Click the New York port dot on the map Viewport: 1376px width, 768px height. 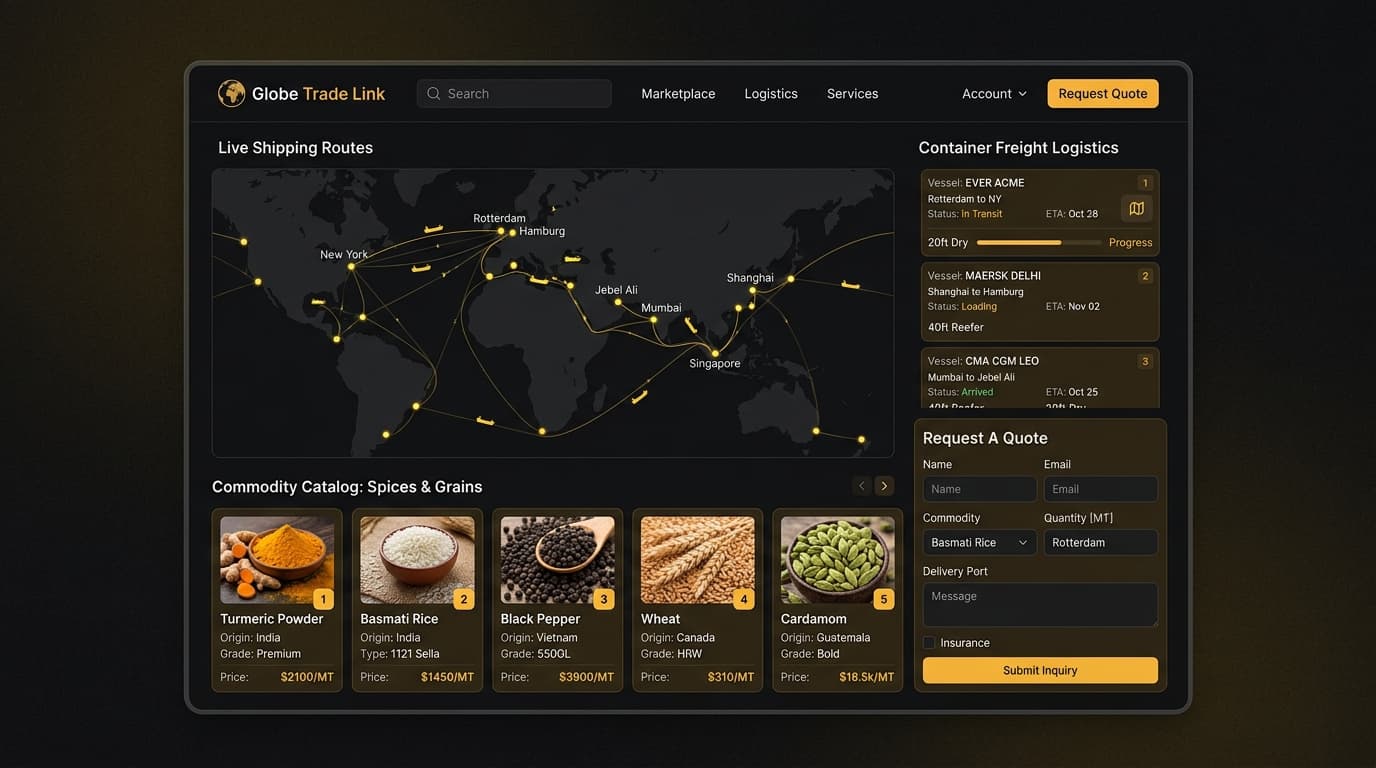point(350,268)
